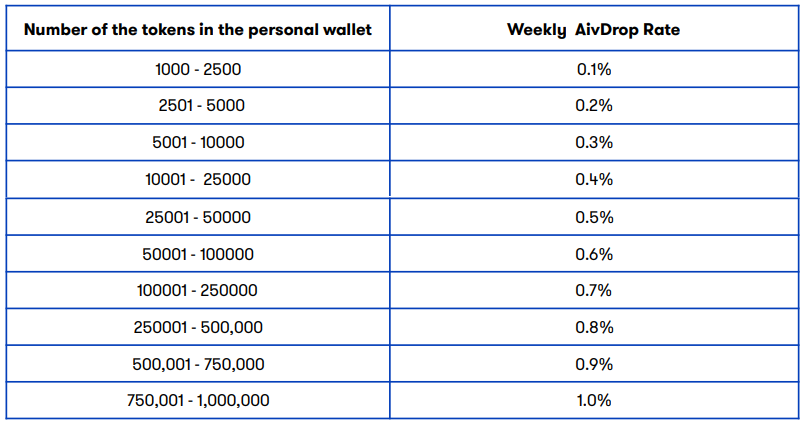Click the 'Number of the tokens' column header
This screenshot has height=425, width=805.
(x=198, y=28)
